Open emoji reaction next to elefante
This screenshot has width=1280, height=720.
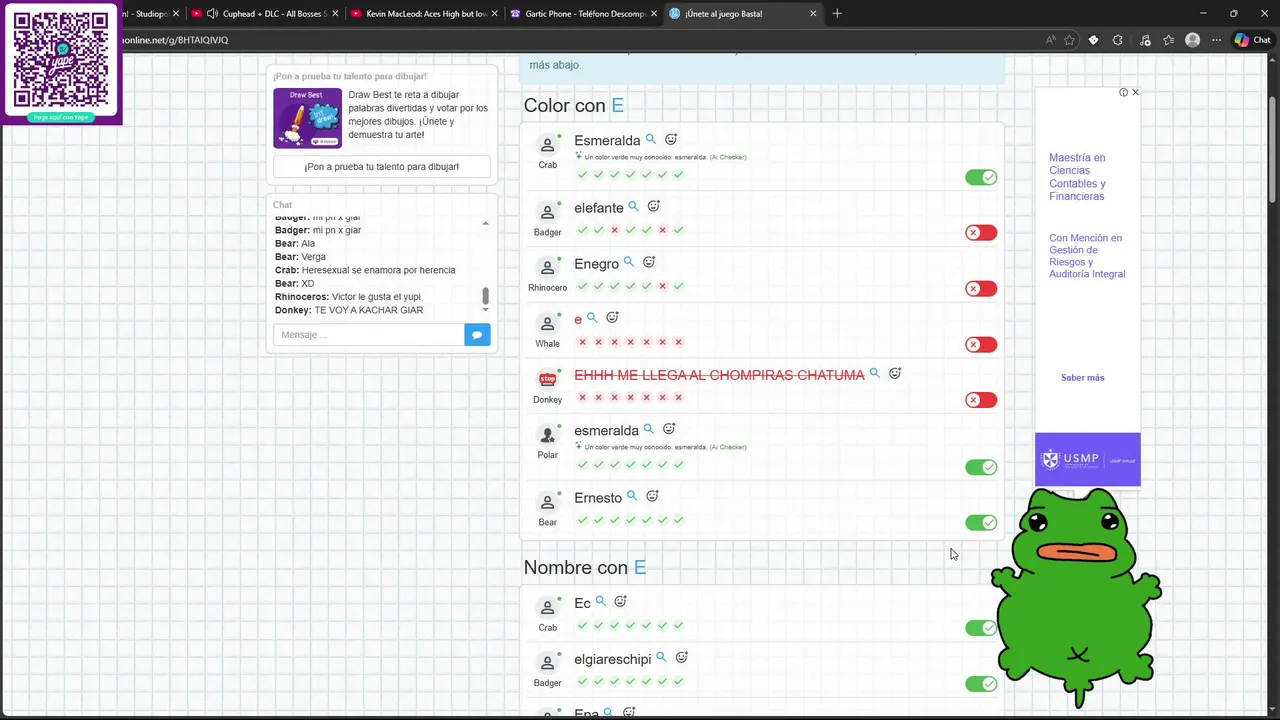[x=654, y=207]
